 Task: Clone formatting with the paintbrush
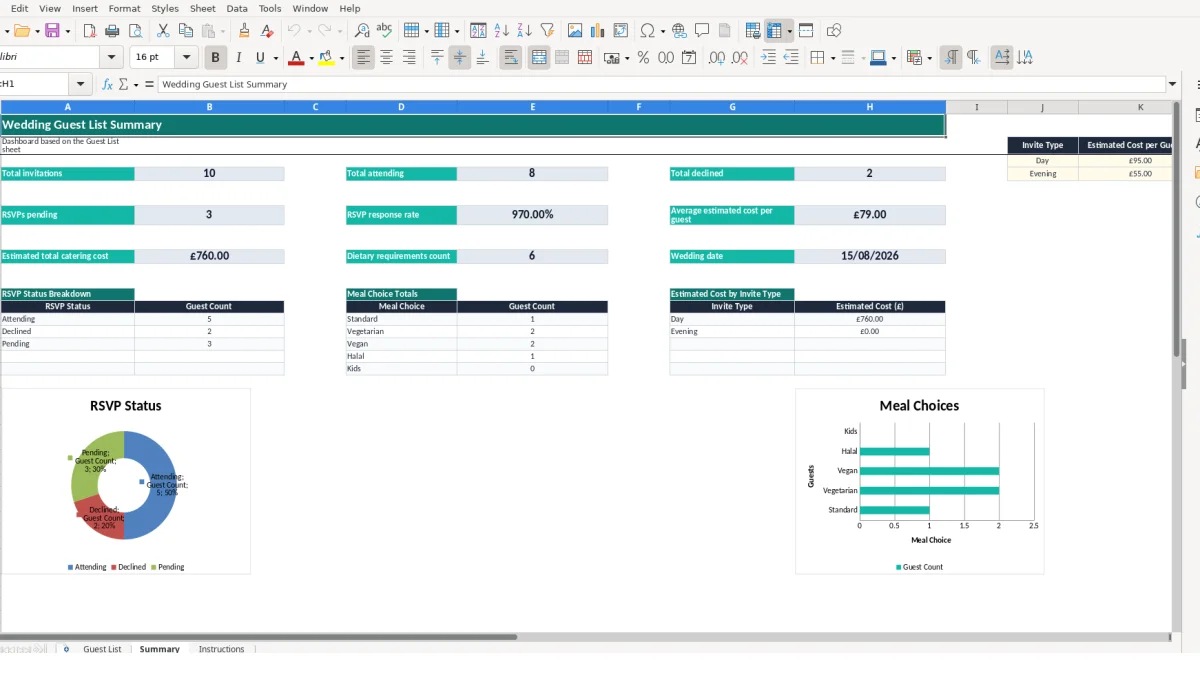(244, 31)
